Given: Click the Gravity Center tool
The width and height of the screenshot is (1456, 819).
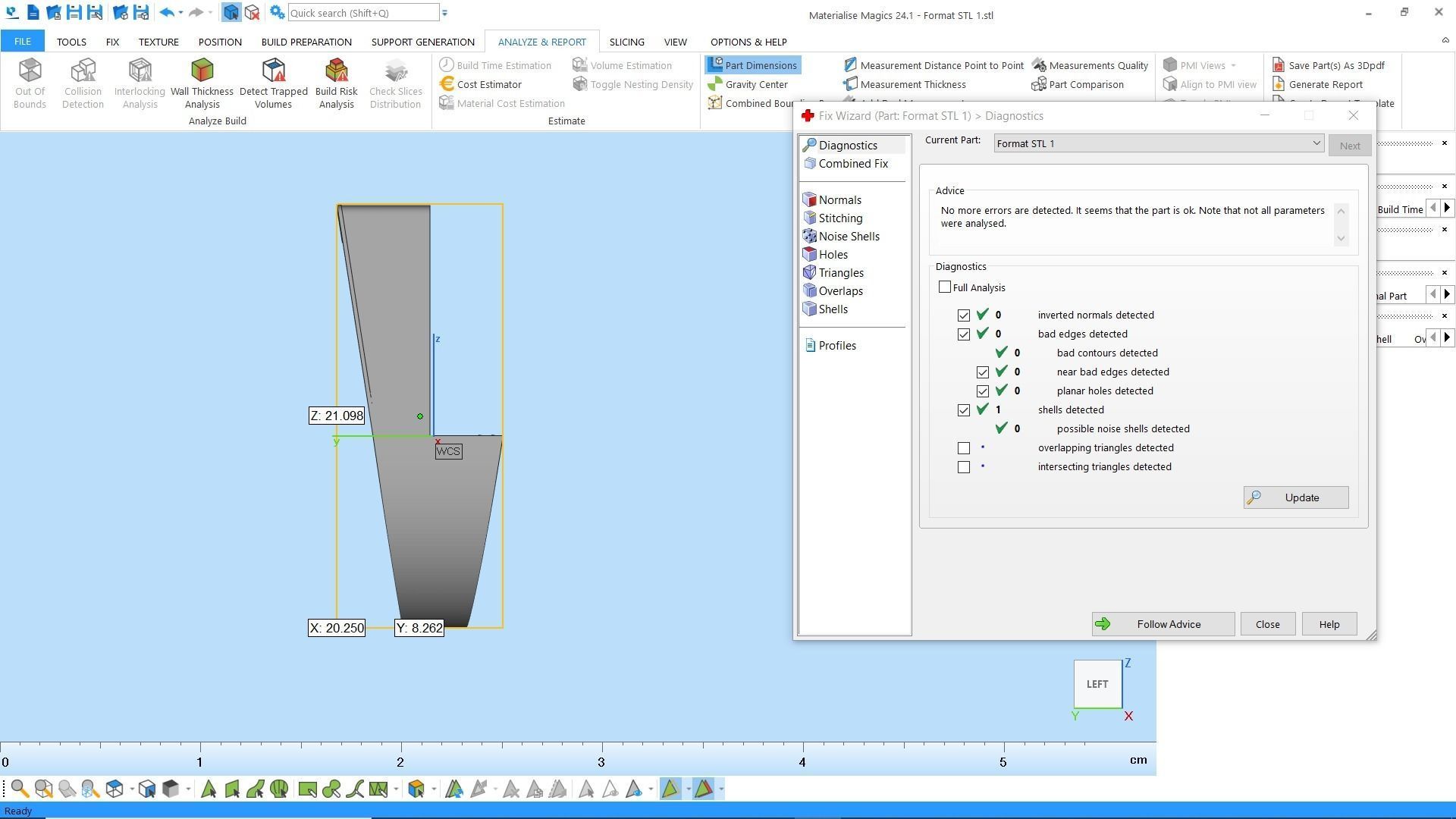Looking at the screenshot, I should (748, 84).
